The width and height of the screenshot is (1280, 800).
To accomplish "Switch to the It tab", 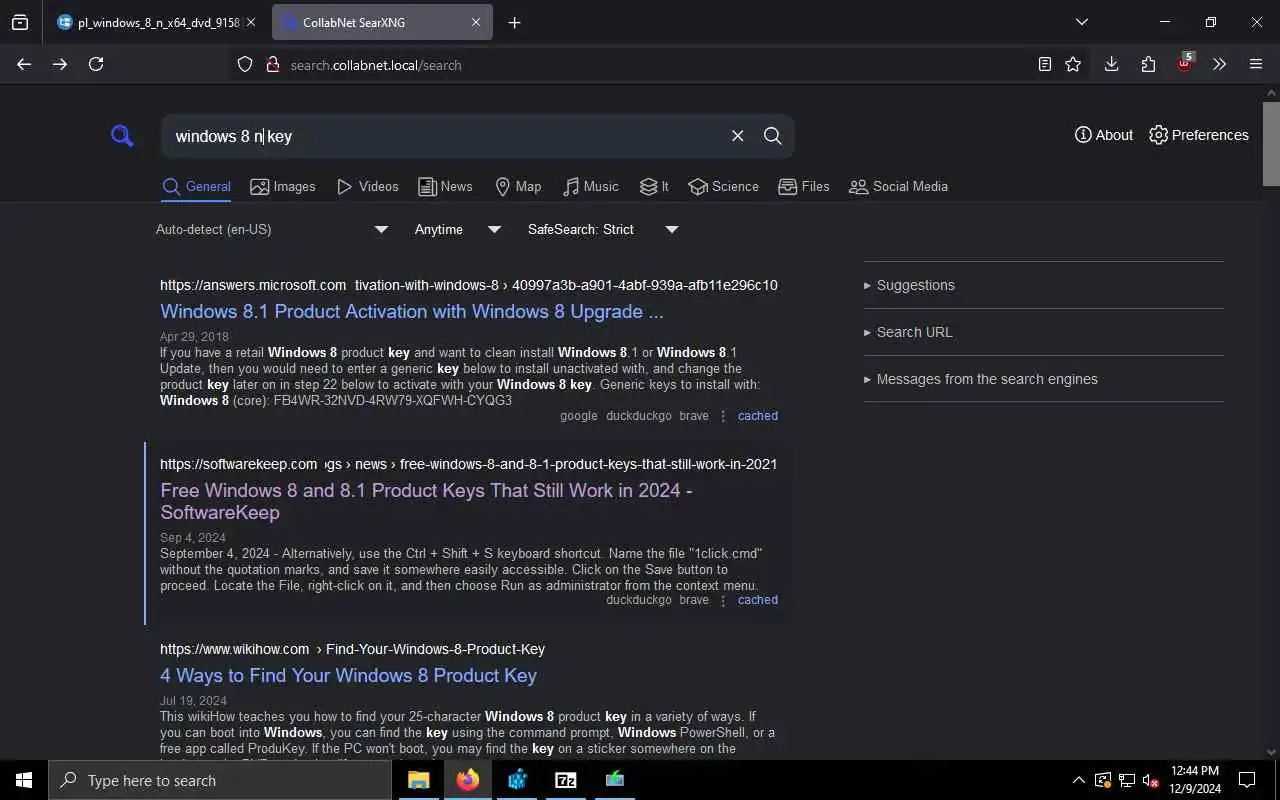I will pyautogui.click(x=654, y=186).
